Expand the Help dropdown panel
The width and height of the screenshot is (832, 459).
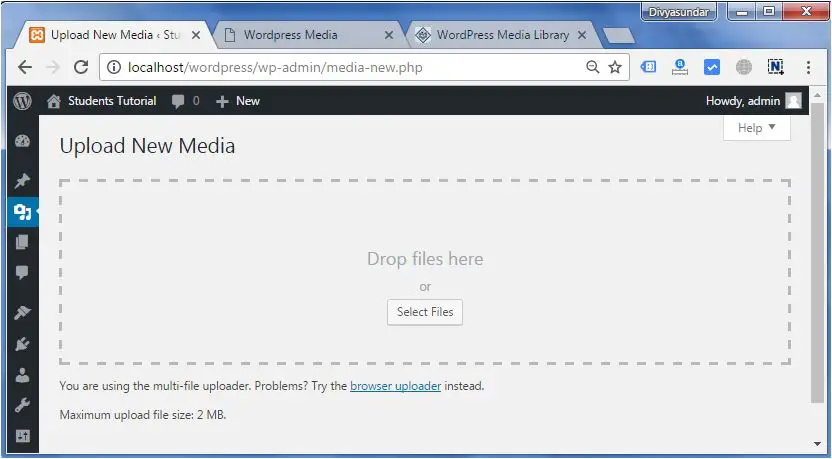tap(756, 128)
